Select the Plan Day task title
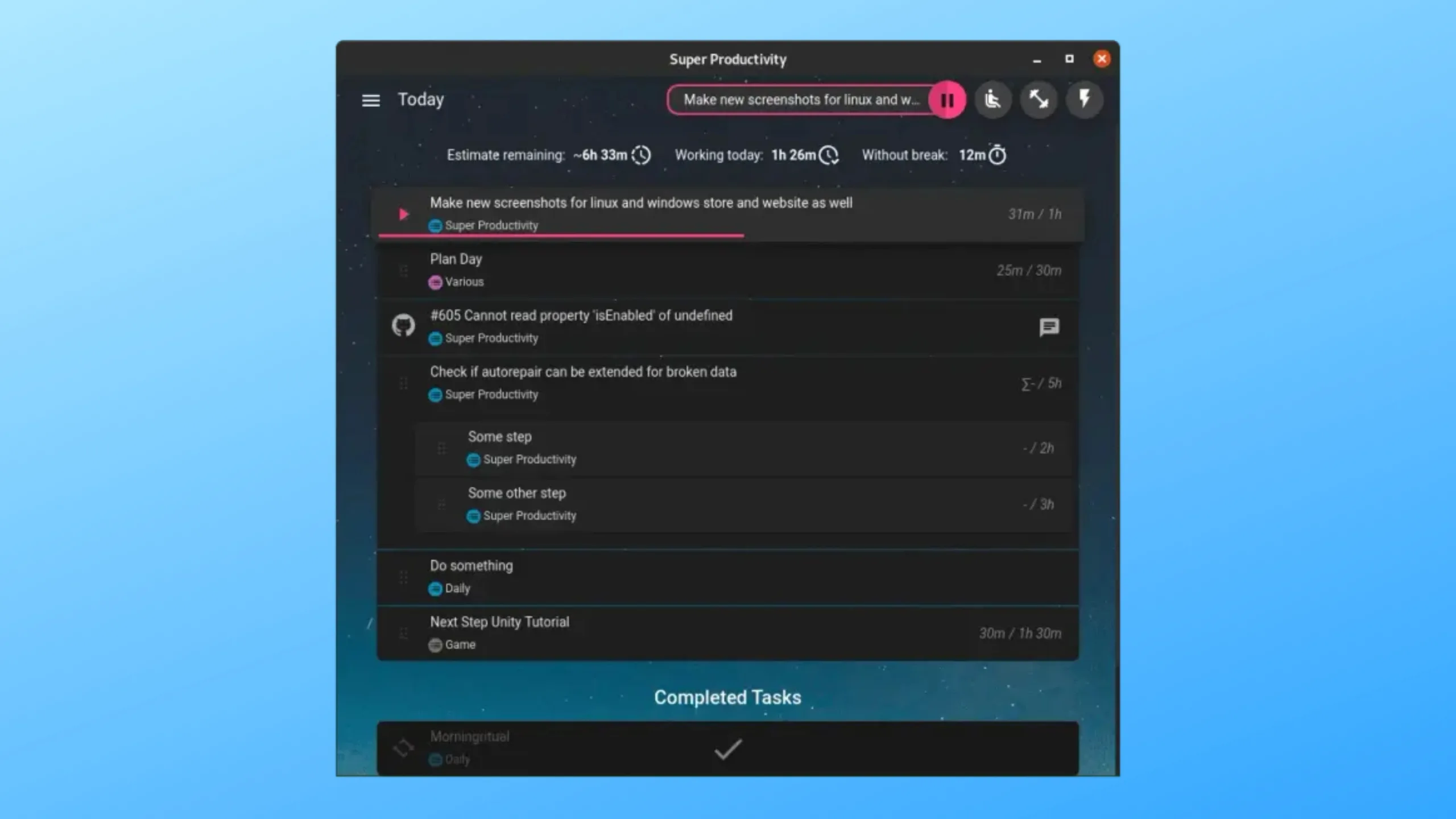 coord(456,259)
